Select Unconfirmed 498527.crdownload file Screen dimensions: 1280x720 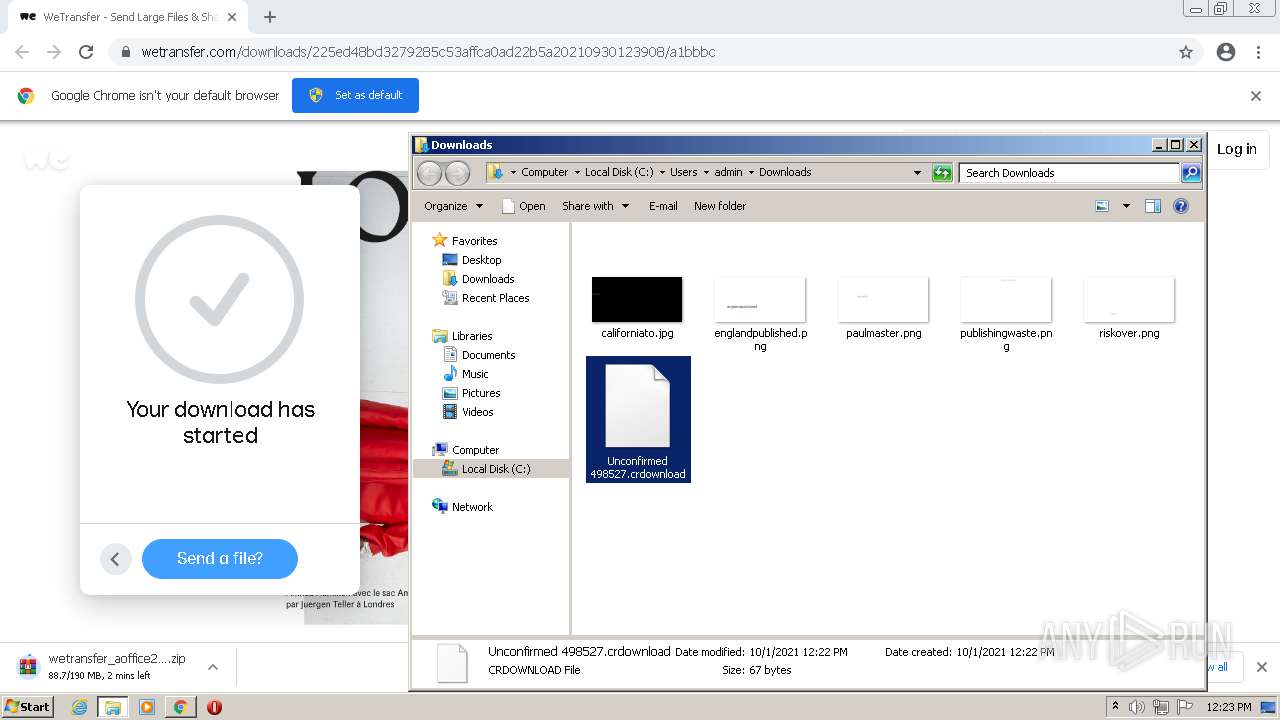[x=638, y=419]
